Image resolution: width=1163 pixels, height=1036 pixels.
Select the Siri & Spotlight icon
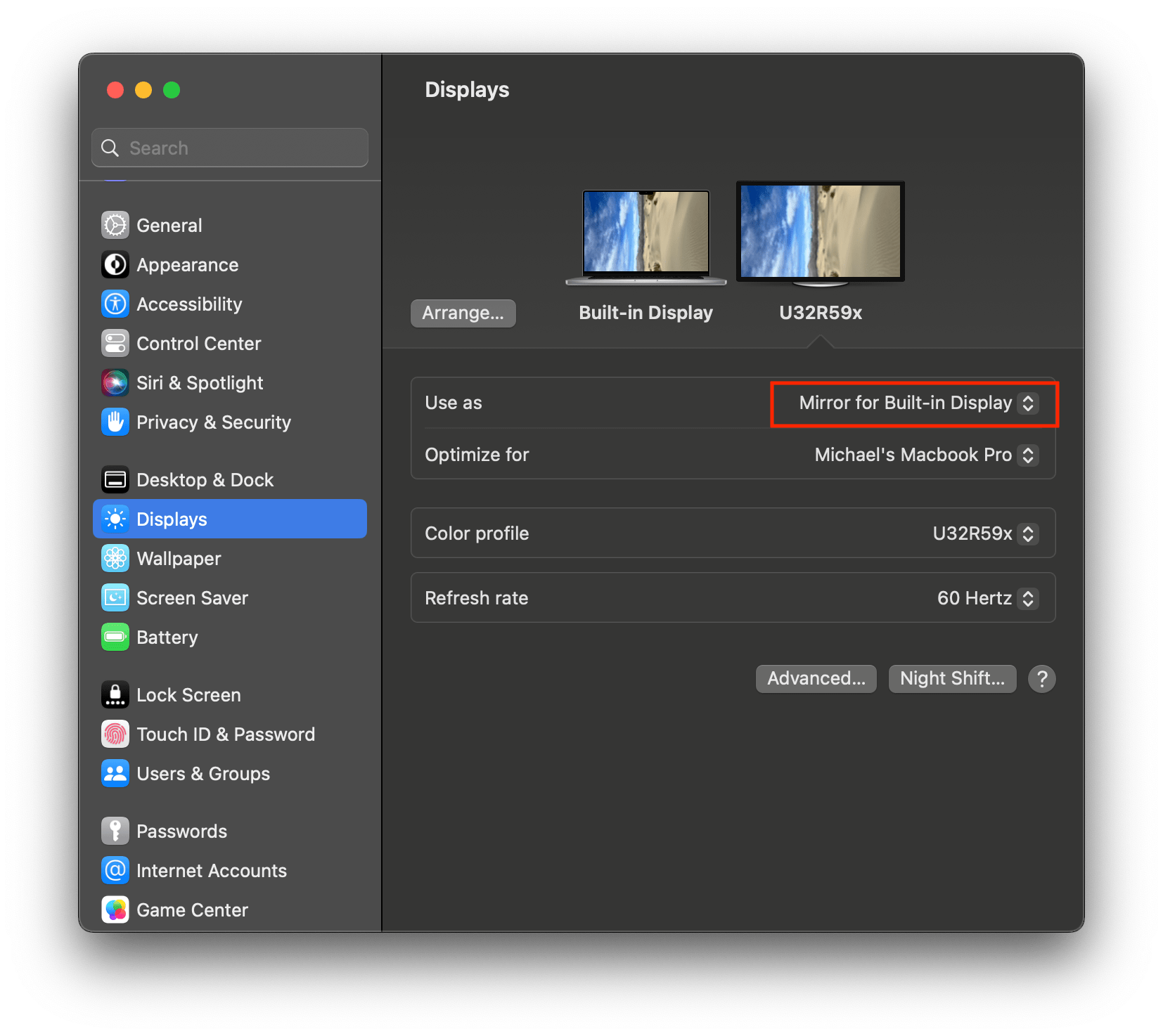[x=115, y=382]
